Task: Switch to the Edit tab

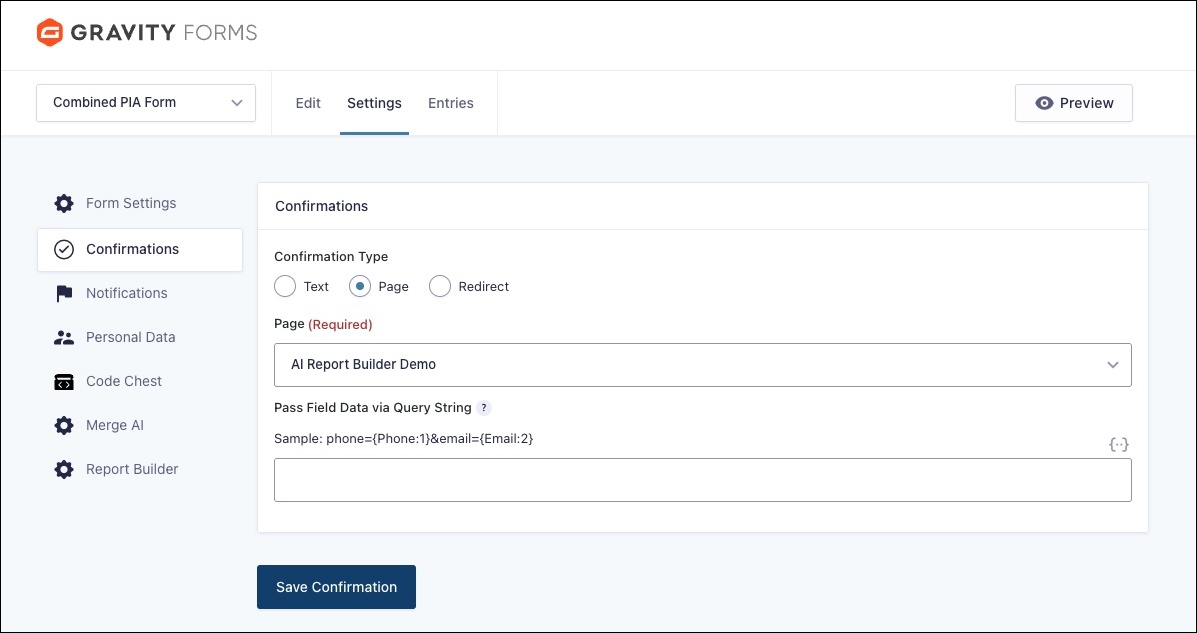Action: (x=308, y=103)
